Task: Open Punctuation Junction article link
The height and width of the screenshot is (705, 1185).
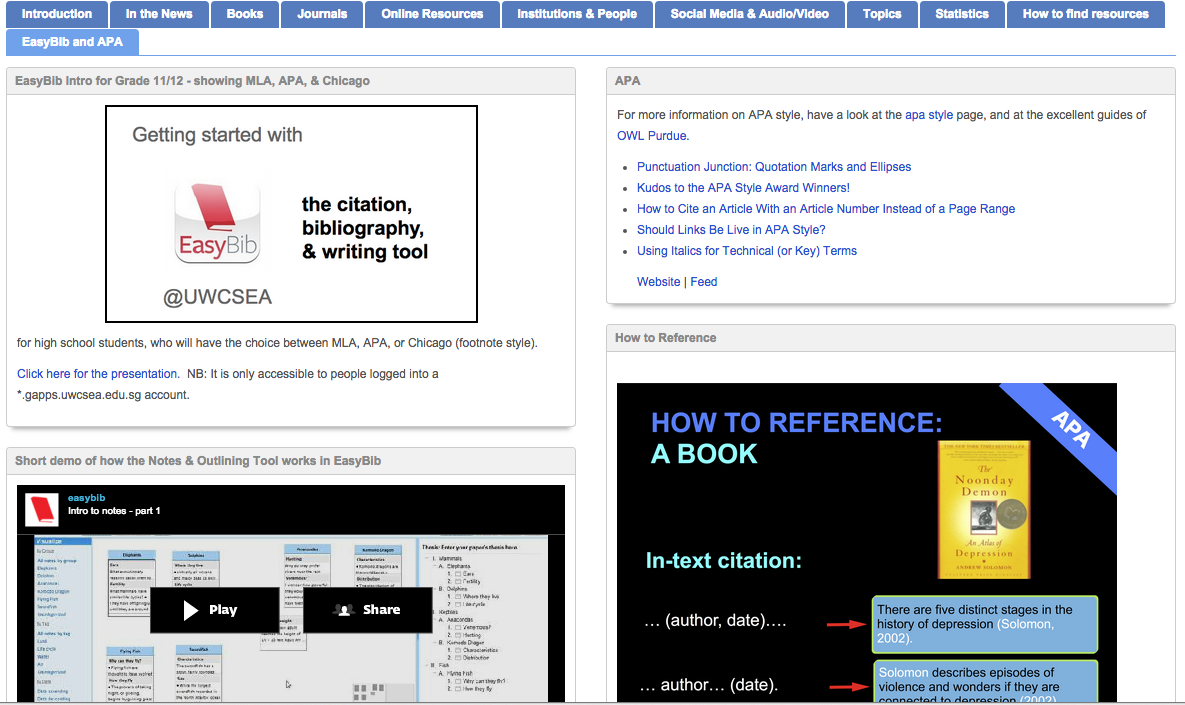Action: tap(774, 167)
